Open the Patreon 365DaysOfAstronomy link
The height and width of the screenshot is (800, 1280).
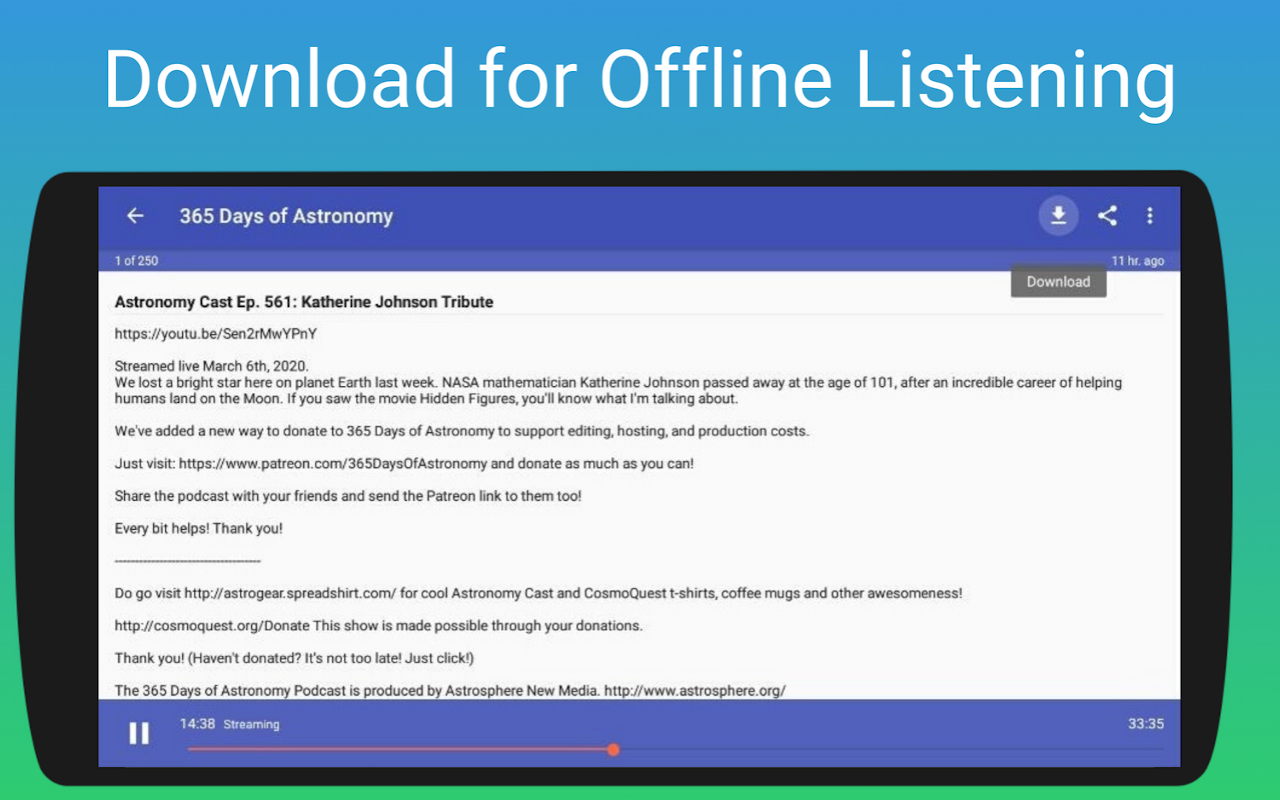coord(333,464)
